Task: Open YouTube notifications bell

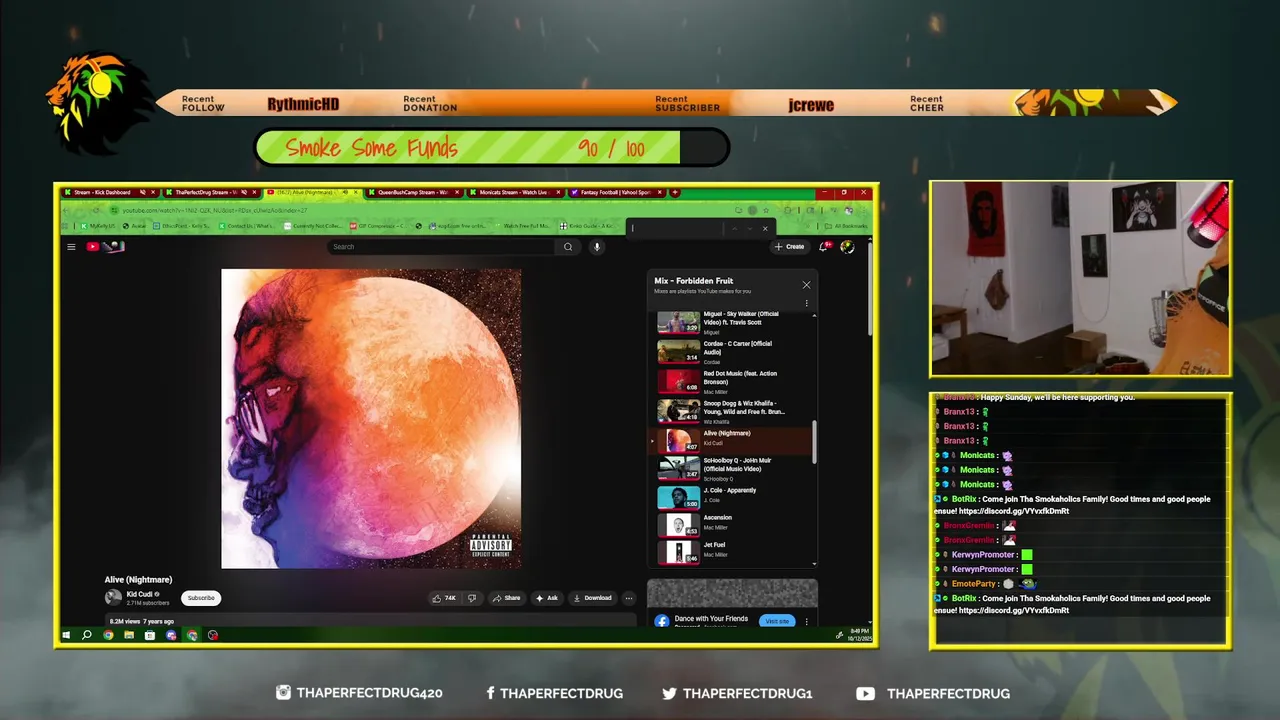Action: (824, 246)
